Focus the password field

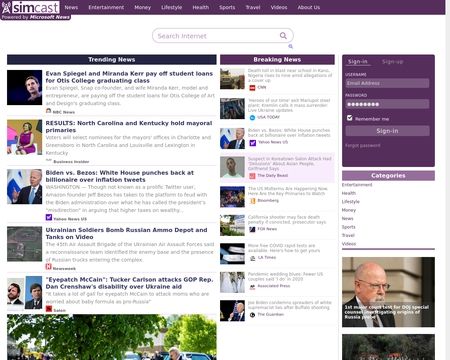pyautogui.click(x=387, y=104)
